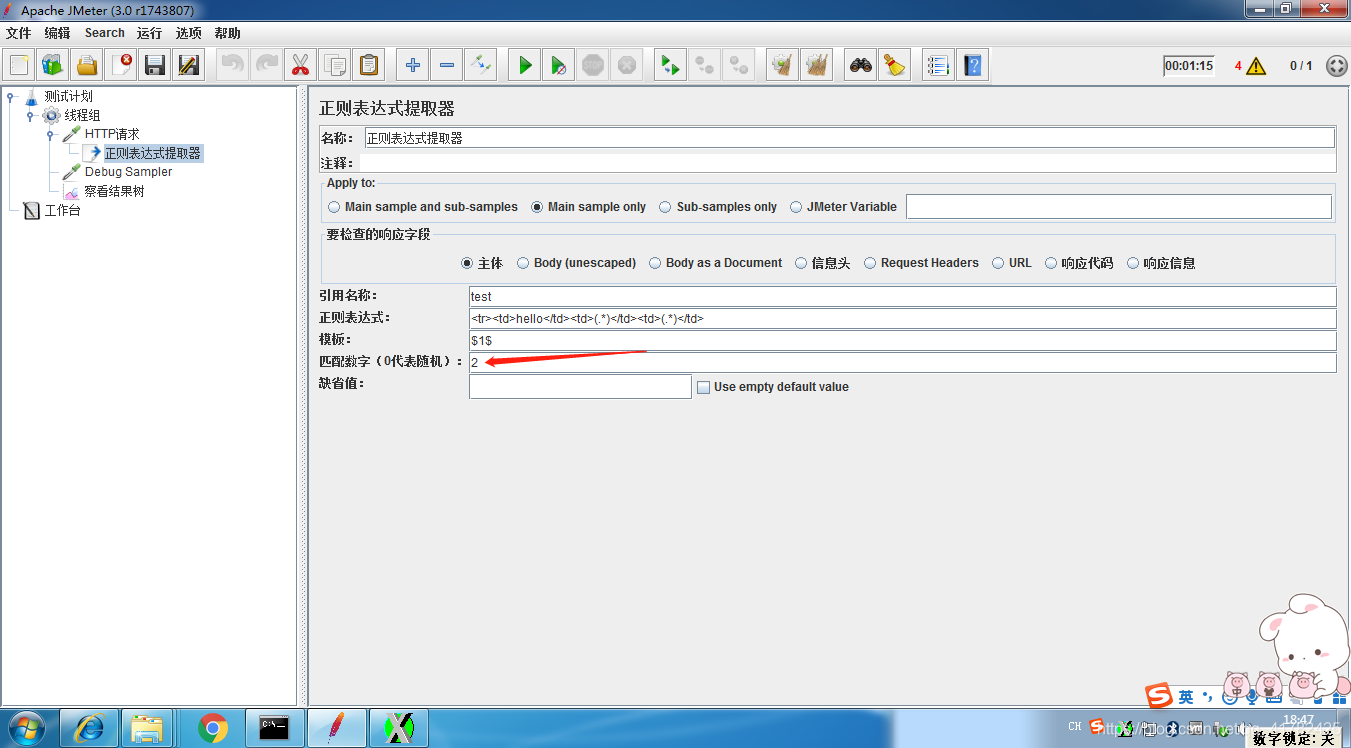This screenshot has height=748, width=1351.
Task: Select Body as a Document radio
Action: pos(655,263)
